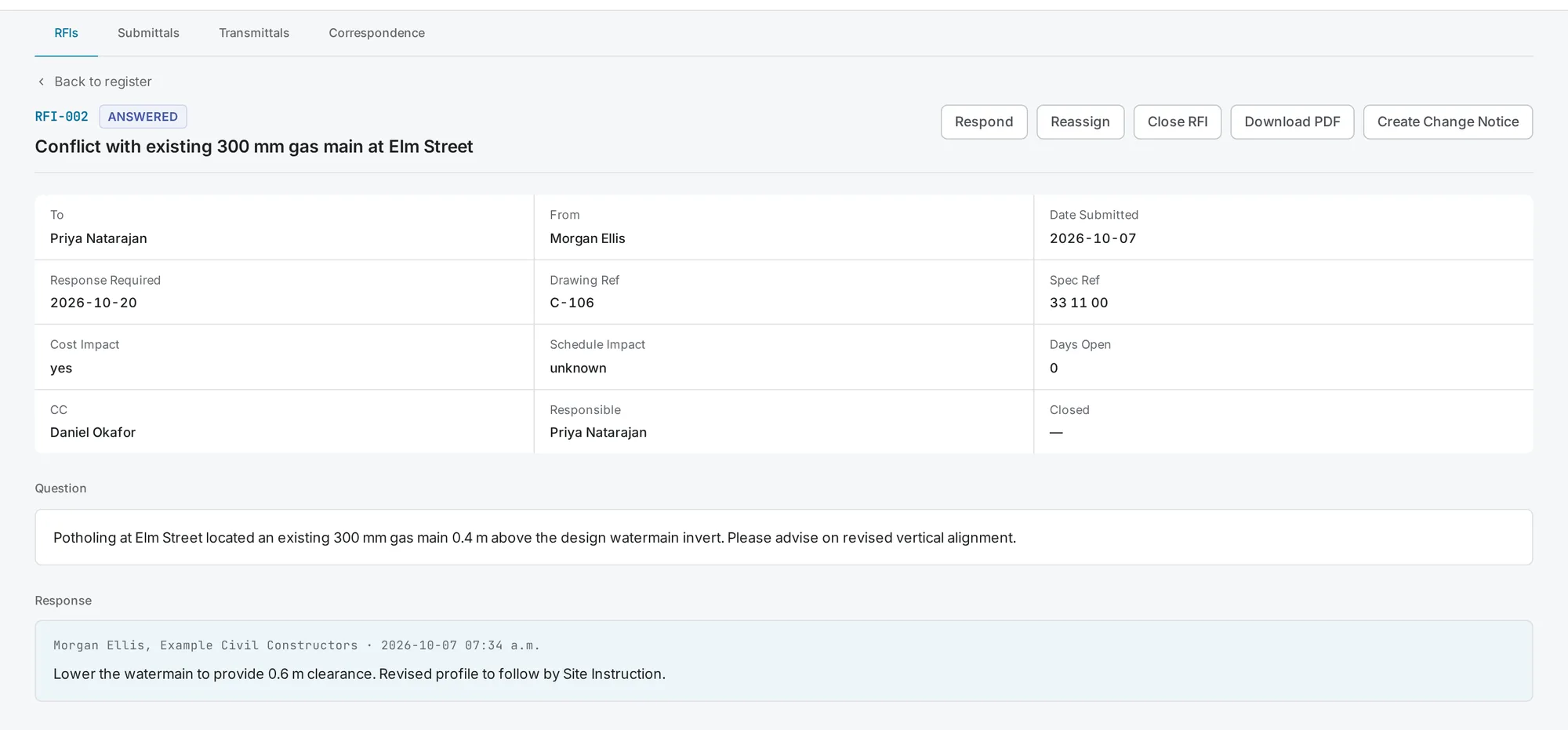Click the Close RFI button
Image resolution: width=1568 pixels, height=730 pixels.
tap(1178, 122)
